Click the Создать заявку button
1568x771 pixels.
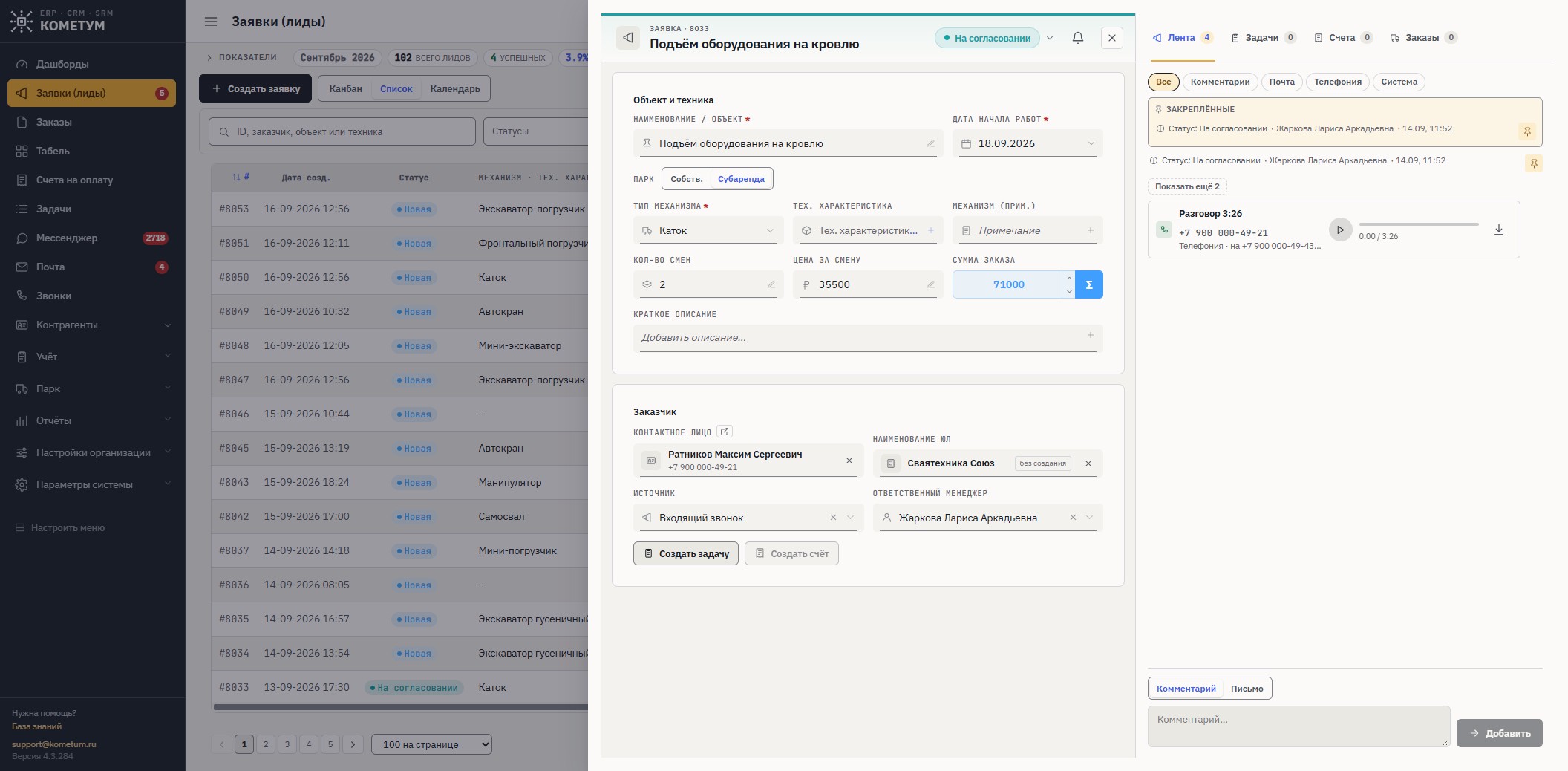click(x=255, y=89)
